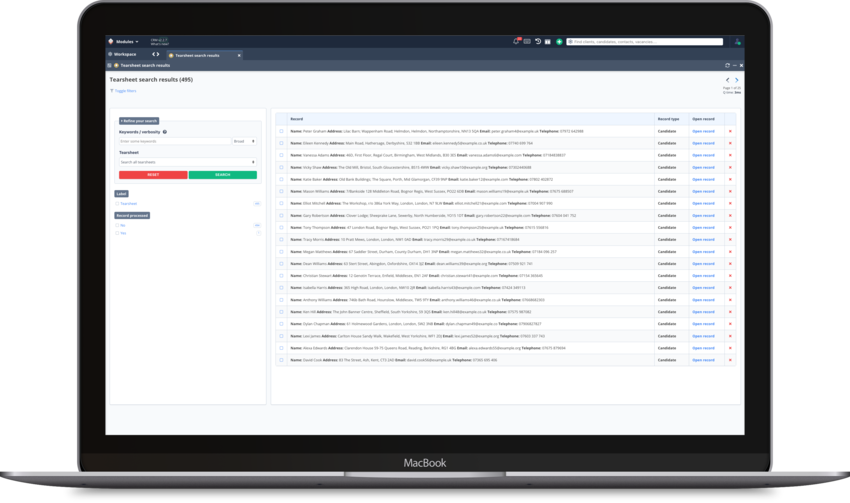Click the Record processed filter heading

tap(132, 215)
